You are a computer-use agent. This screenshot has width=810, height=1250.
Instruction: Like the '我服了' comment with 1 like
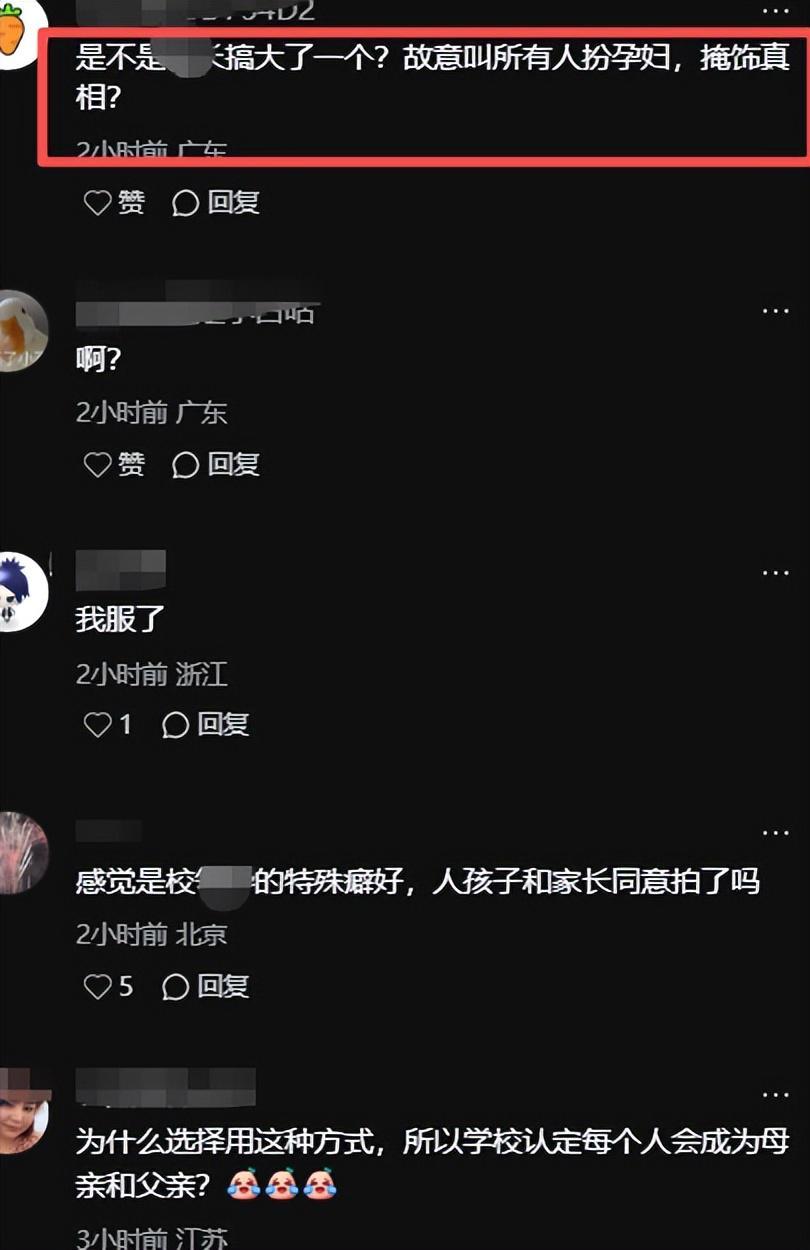pyautogui.click(x=107, y=725)
